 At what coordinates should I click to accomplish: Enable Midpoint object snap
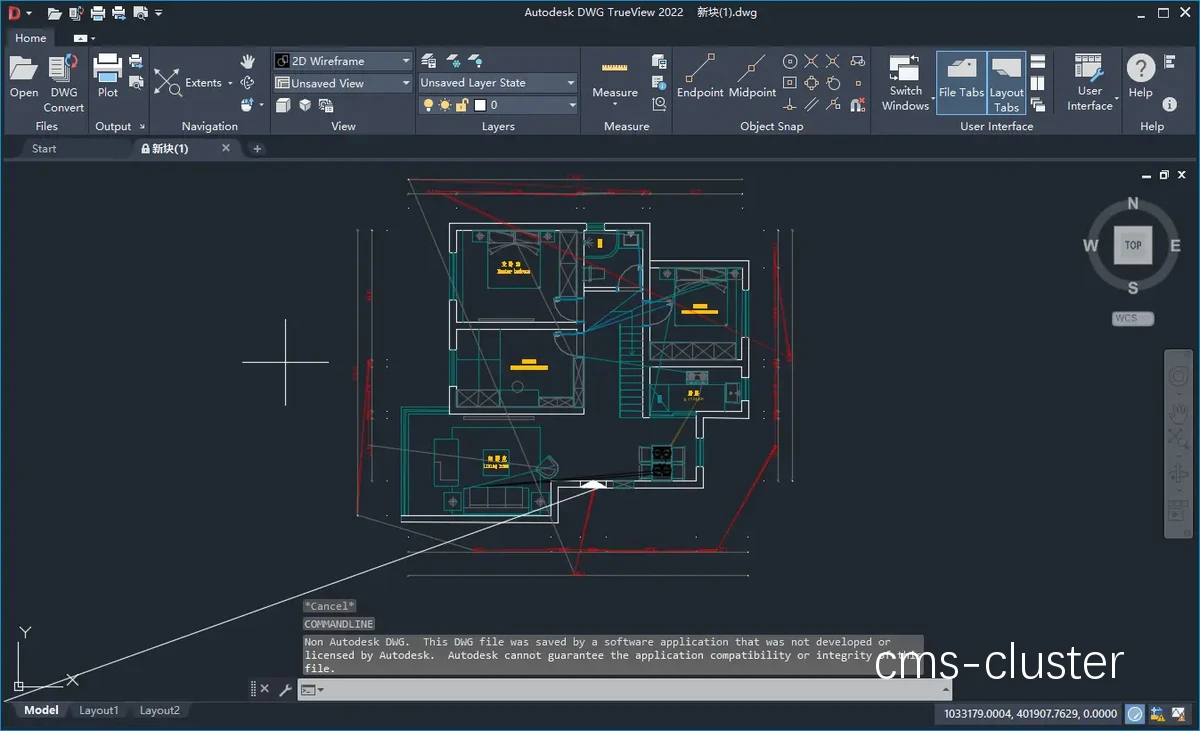point(752,76)
